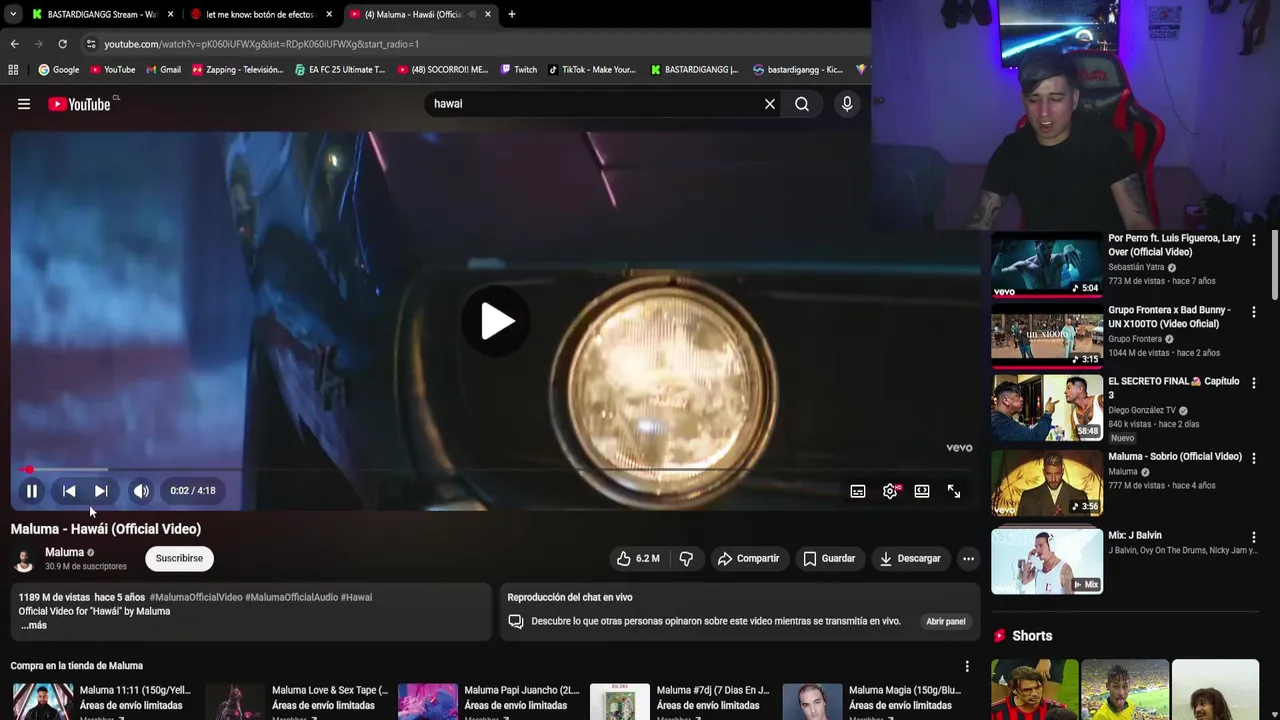Open a new browser tab
This screenshot has height=720, width=1280.
(x=512, y=14)
